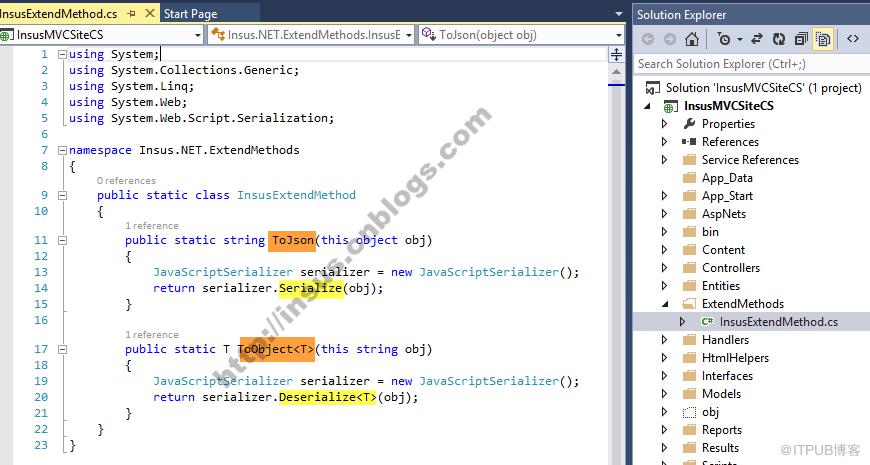The width and height of the screenshot is (870, 465).
Task: Expand the Controllers folder node
Action: click(x=664, y=267)
